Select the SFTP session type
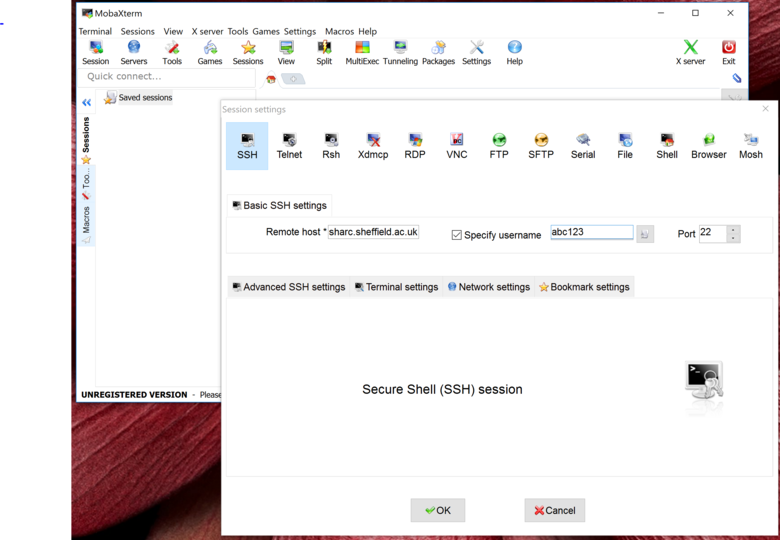The width and height of the screenshot is (780, 540). click(x=541, y=146)
